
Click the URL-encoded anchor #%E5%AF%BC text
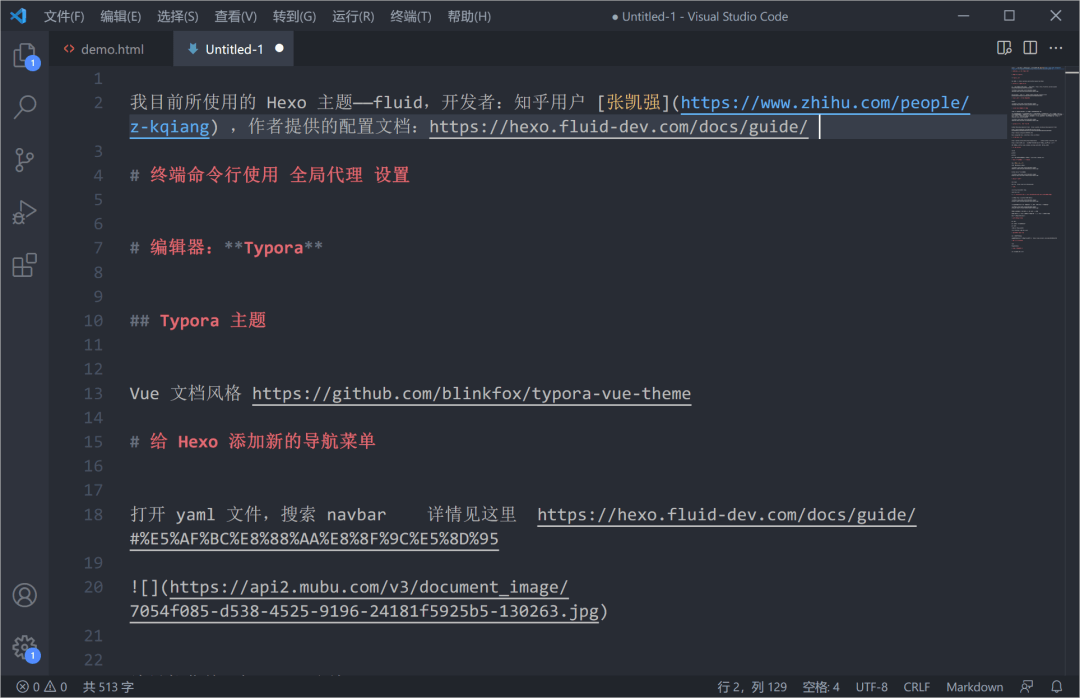coord(314,539)
